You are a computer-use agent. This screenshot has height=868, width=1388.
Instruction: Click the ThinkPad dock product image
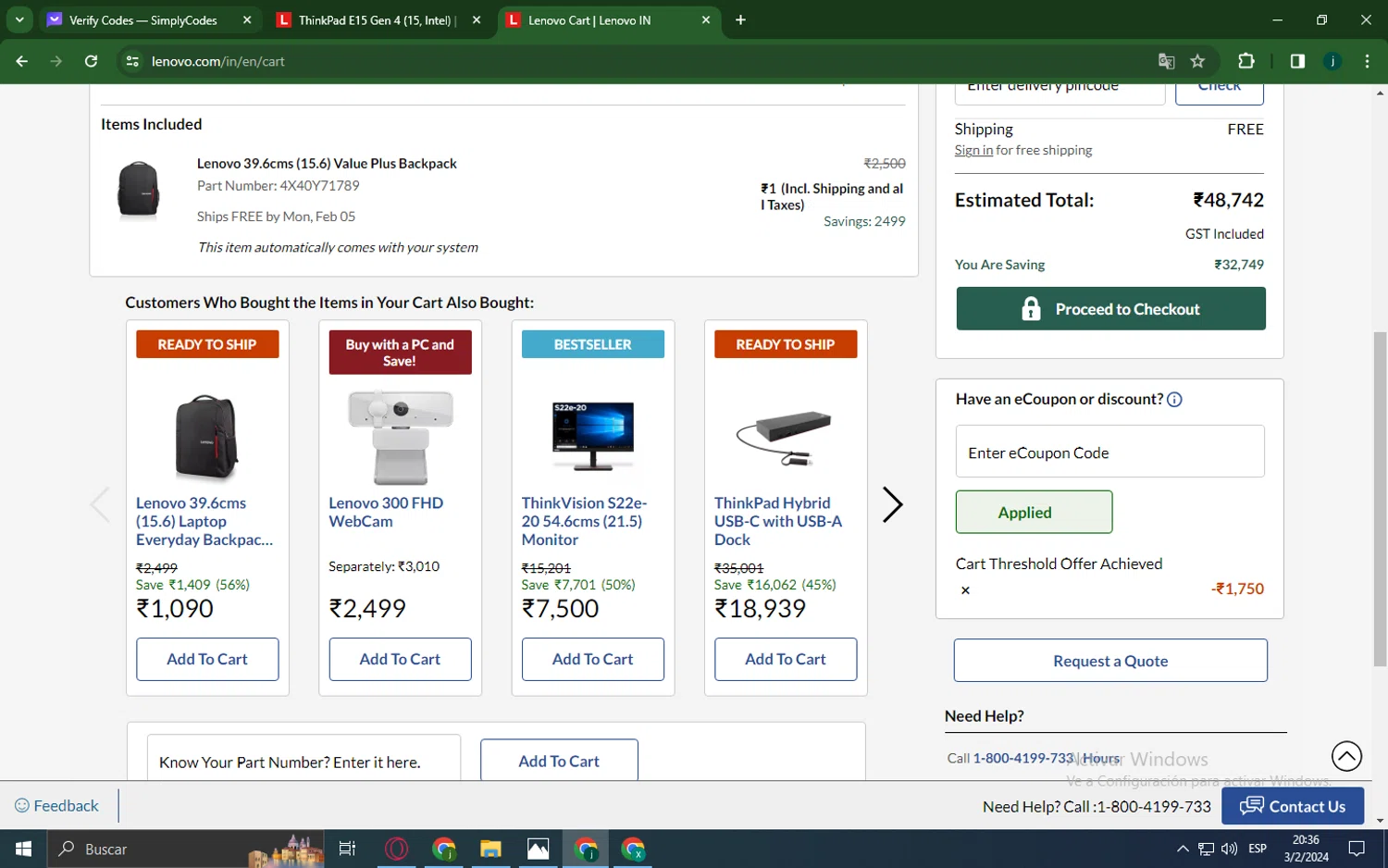pos(785,438)
